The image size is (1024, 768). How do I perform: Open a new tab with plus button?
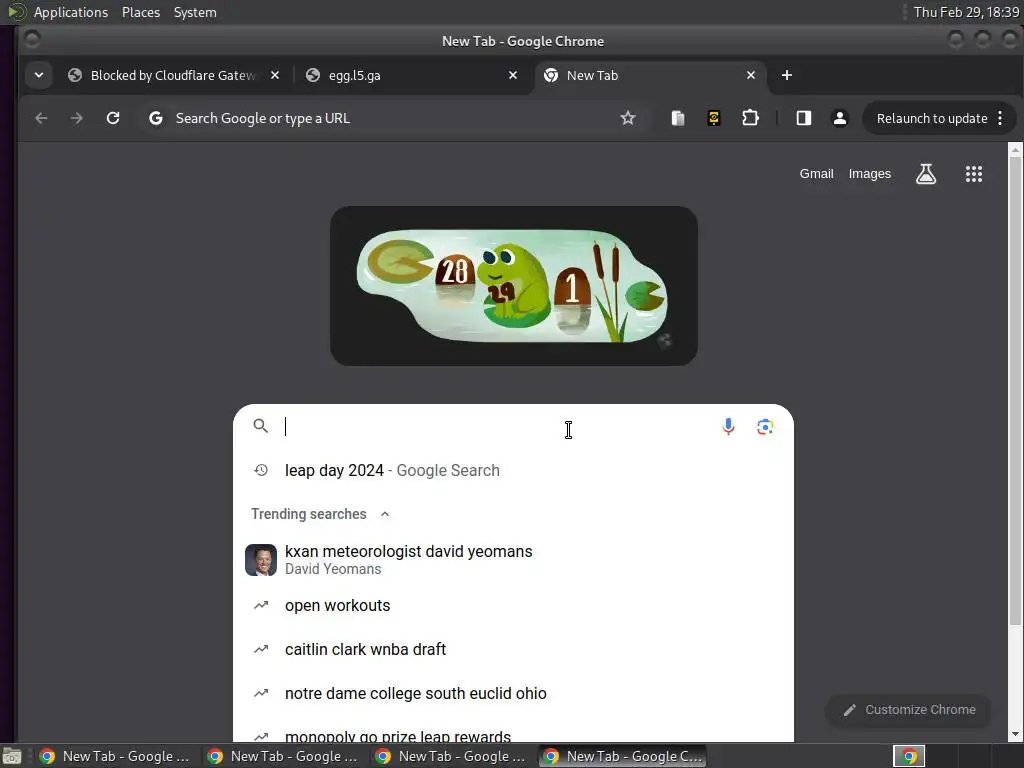787,75
